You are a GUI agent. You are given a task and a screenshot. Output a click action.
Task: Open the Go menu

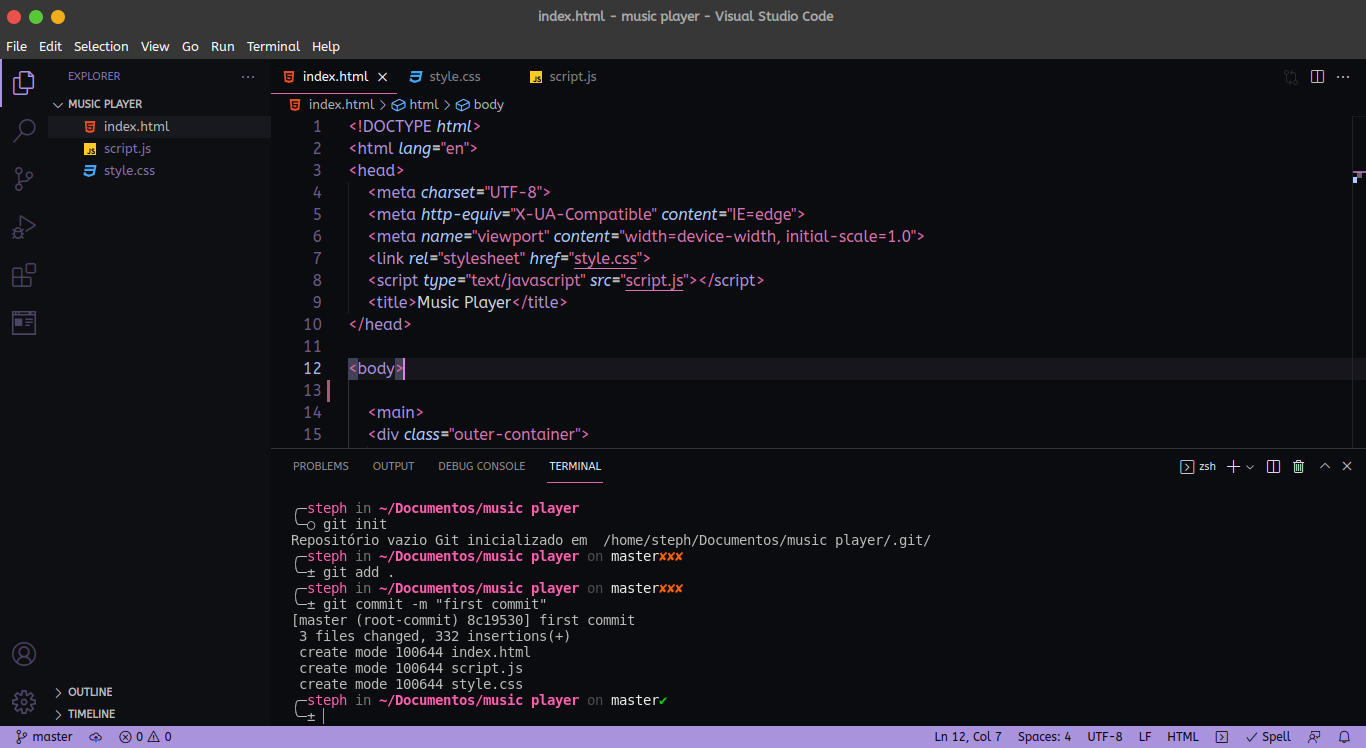(x=190, y=46)
